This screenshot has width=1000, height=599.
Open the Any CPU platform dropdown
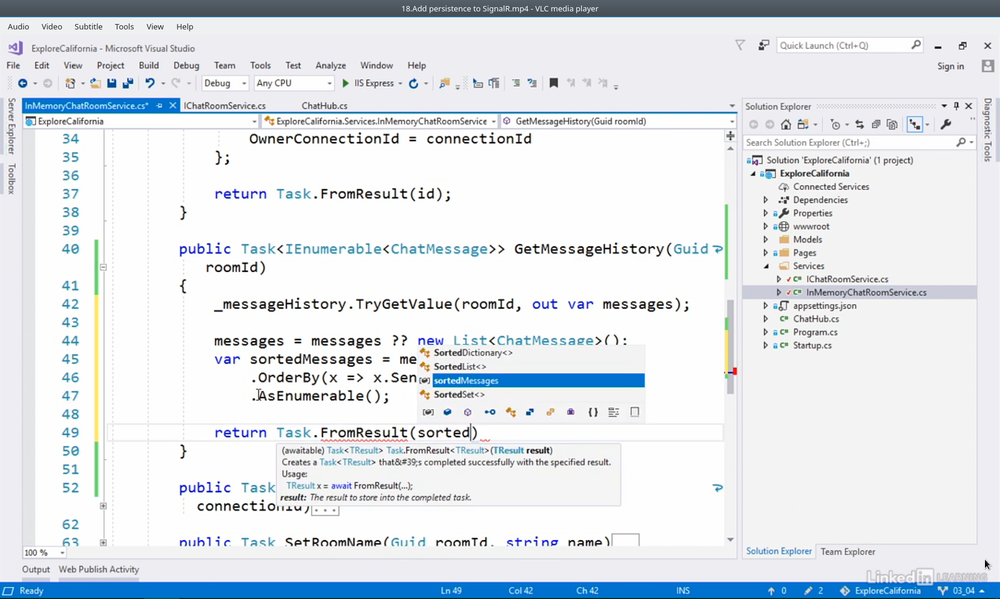tap(293, 84)
